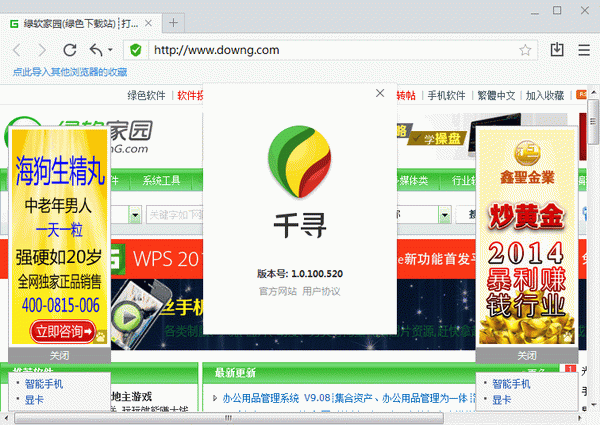
Task: Click the scroll up arrow
Action: pos(593,93)
